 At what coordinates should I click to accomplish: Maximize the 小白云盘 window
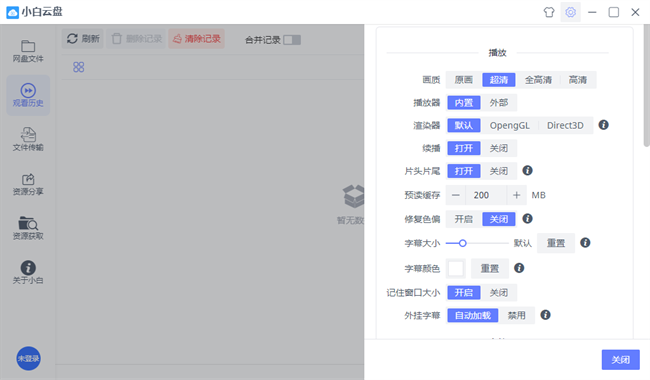614,12
